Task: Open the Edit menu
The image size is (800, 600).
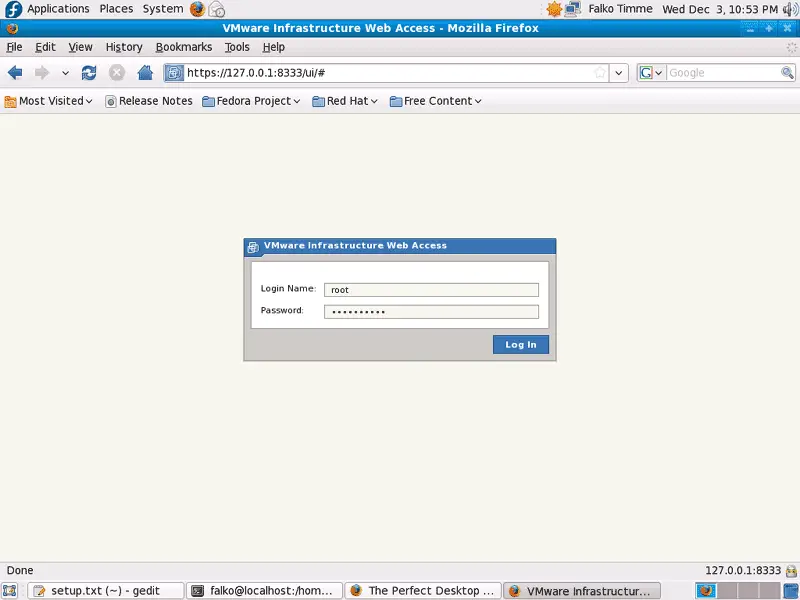Action: [x=45, y=47]
